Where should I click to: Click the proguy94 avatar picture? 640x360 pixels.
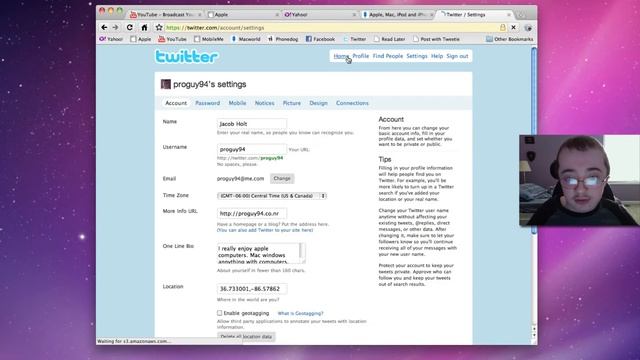[x=165, y=84]
